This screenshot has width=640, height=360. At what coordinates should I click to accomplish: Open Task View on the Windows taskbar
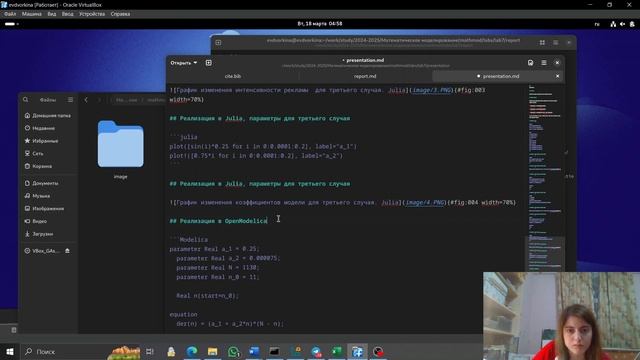150,351
